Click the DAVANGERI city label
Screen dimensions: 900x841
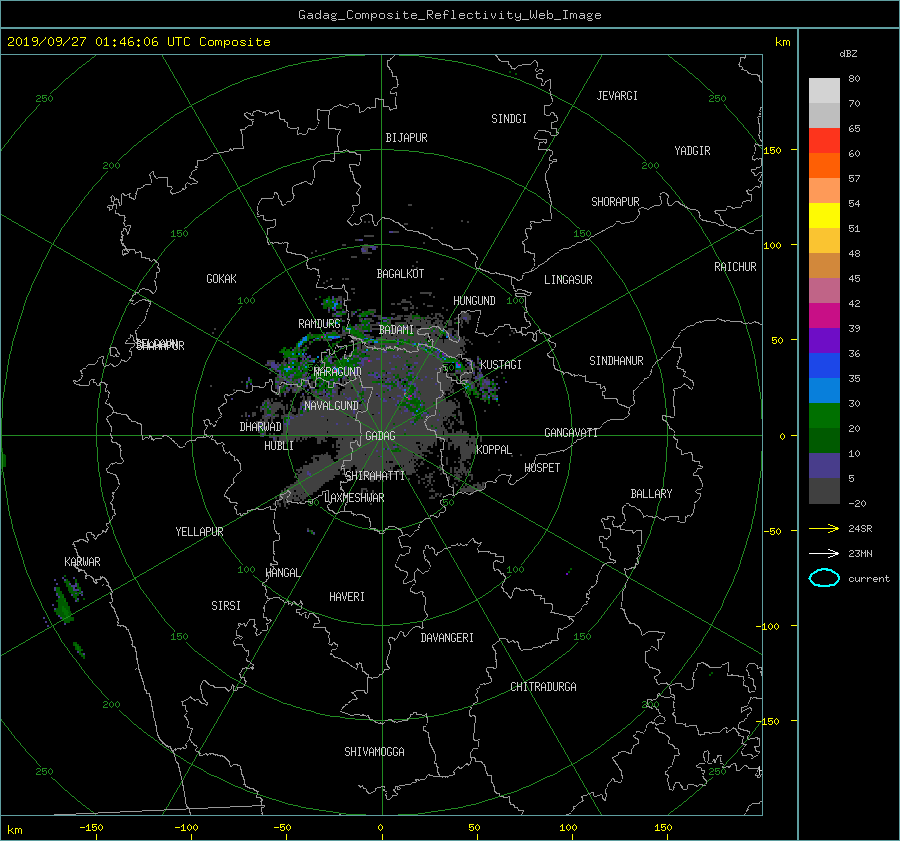pyautogui.click(x=447, y=638)
